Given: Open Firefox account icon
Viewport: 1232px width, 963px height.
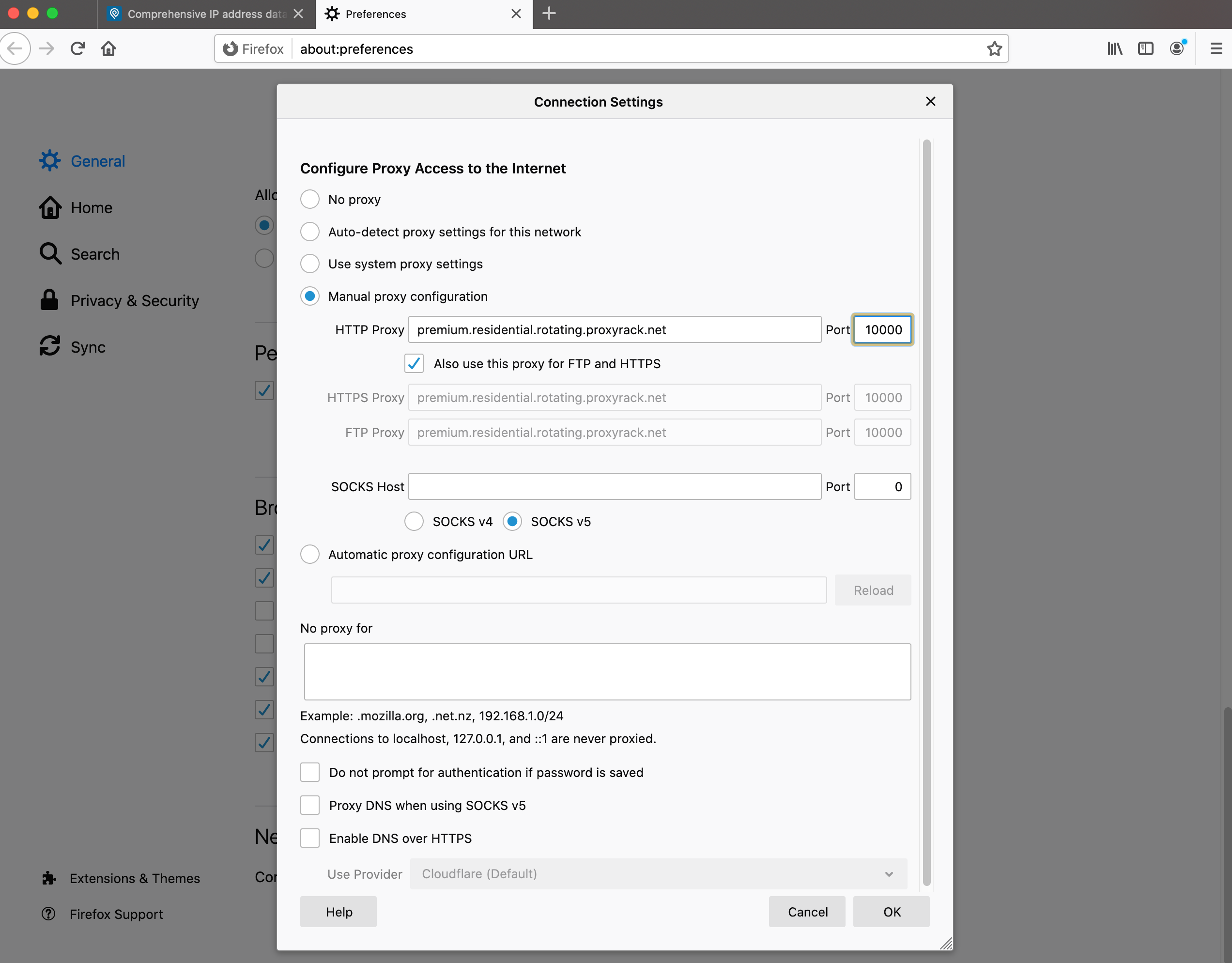Looking at the screenshot, I should coord(1177,49).
